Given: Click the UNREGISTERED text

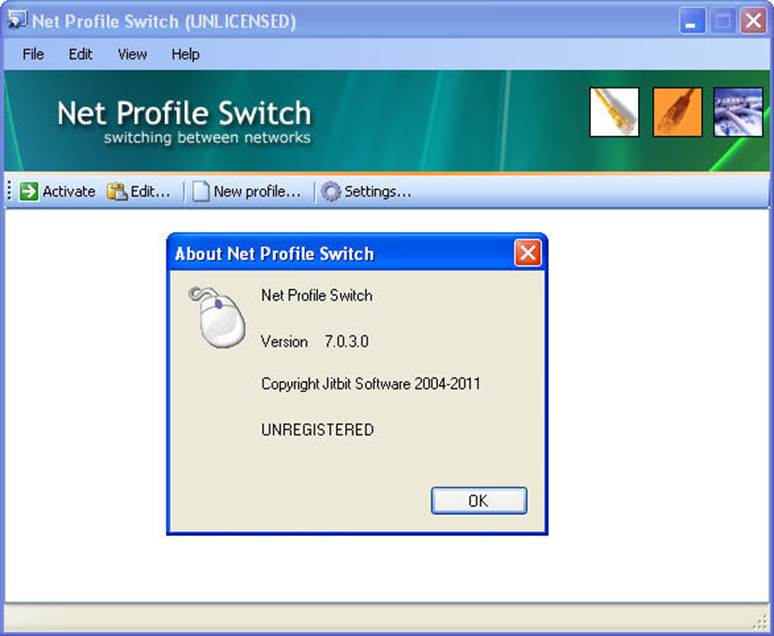Looking at the screenshot, I should [317, 430].
